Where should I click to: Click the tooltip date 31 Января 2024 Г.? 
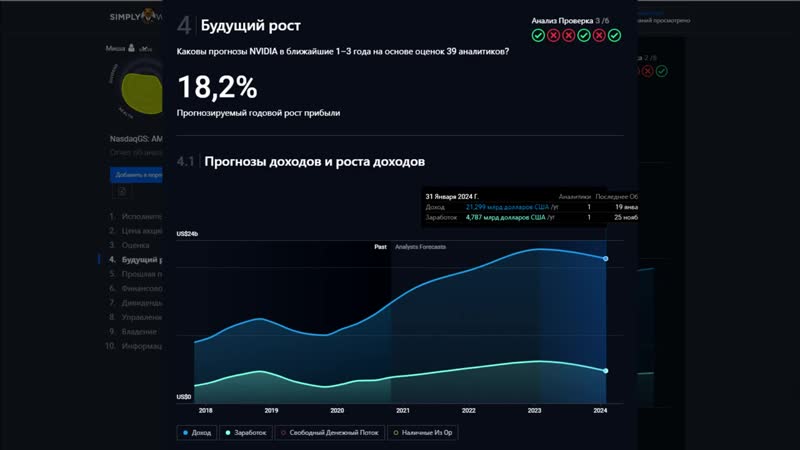pyautogui.click(x=452, y=196)
